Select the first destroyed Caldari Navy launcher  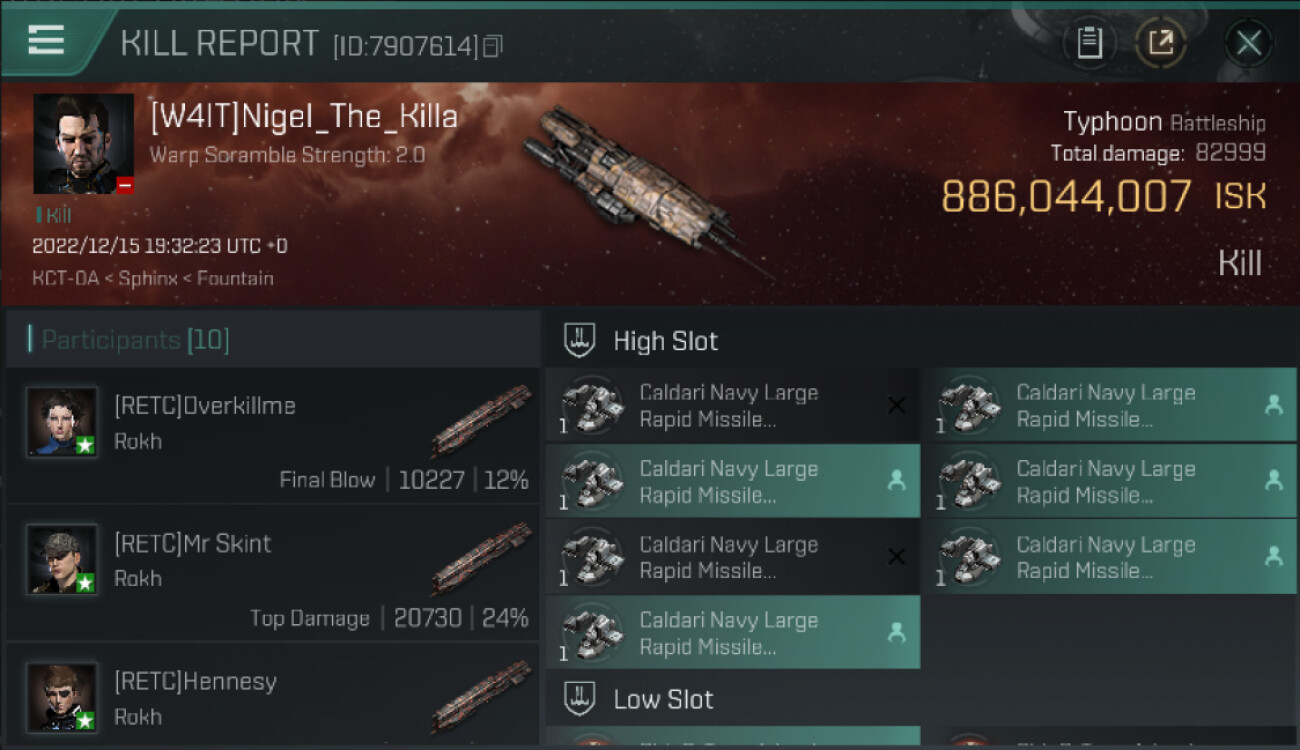coord(732,406)
